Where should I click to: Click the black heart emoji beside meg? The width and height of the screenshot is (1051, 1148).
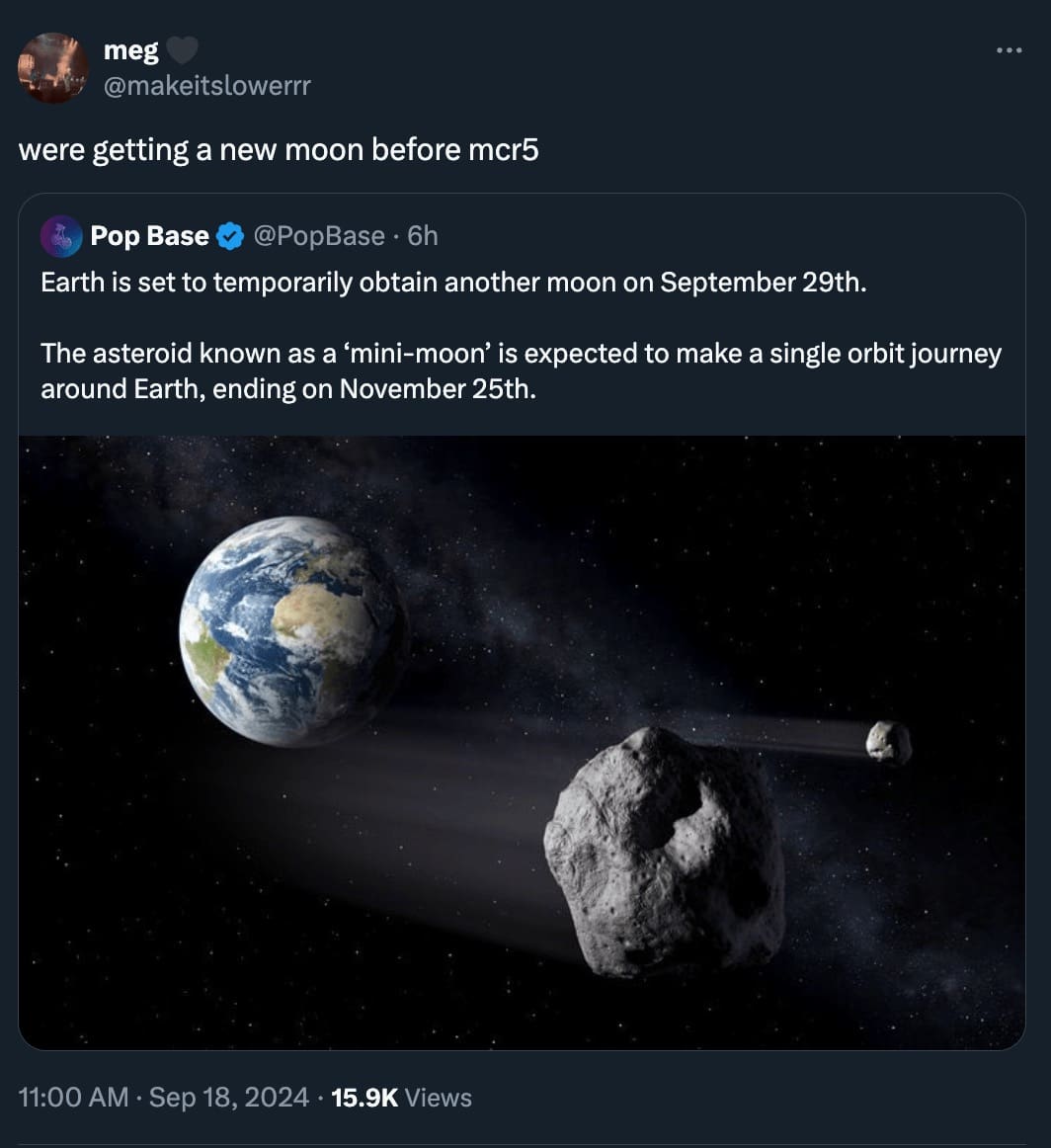[x=180, y=50]
